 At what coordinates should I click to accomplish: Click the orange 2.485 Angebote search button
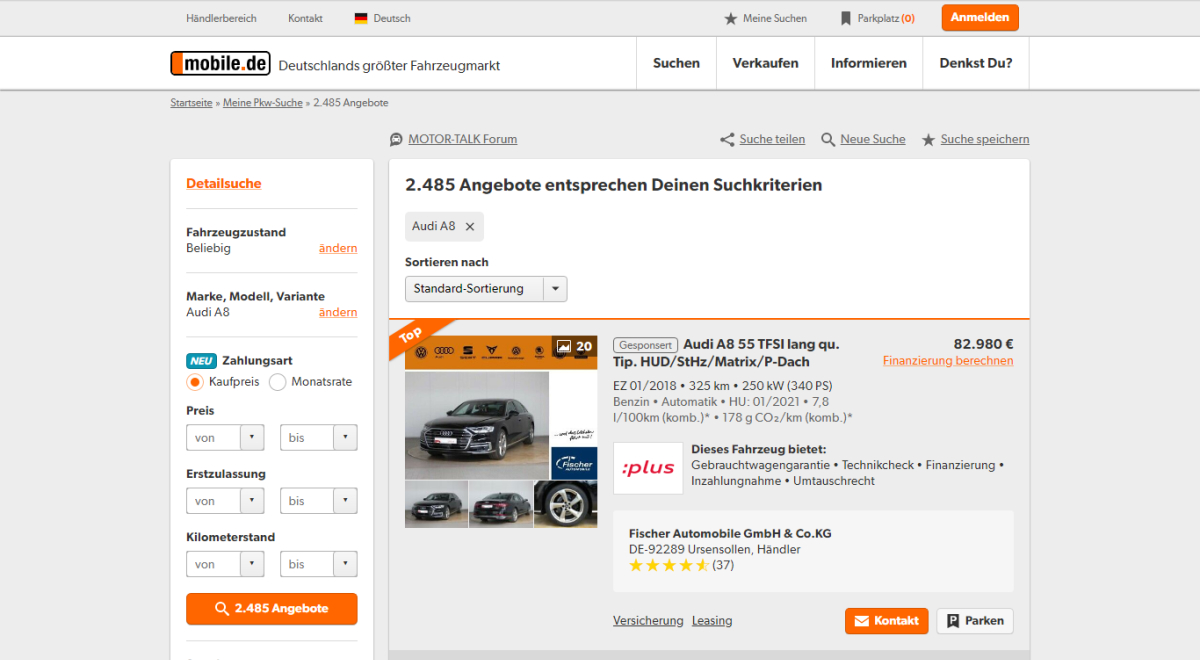[272, 609]
